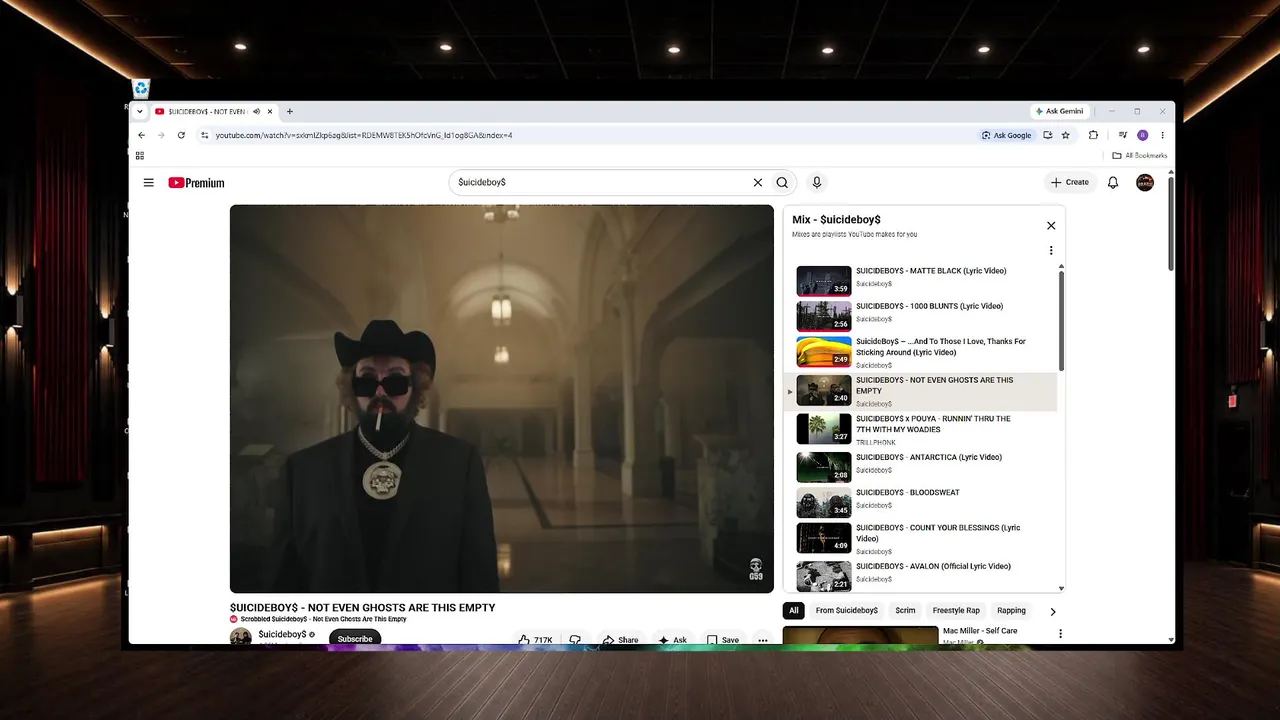The width and height of the screenshot is (1280, 720).
Task: Expand the tab search dropdown arrow
Action: pyautogui.click(x=140, y=111)
